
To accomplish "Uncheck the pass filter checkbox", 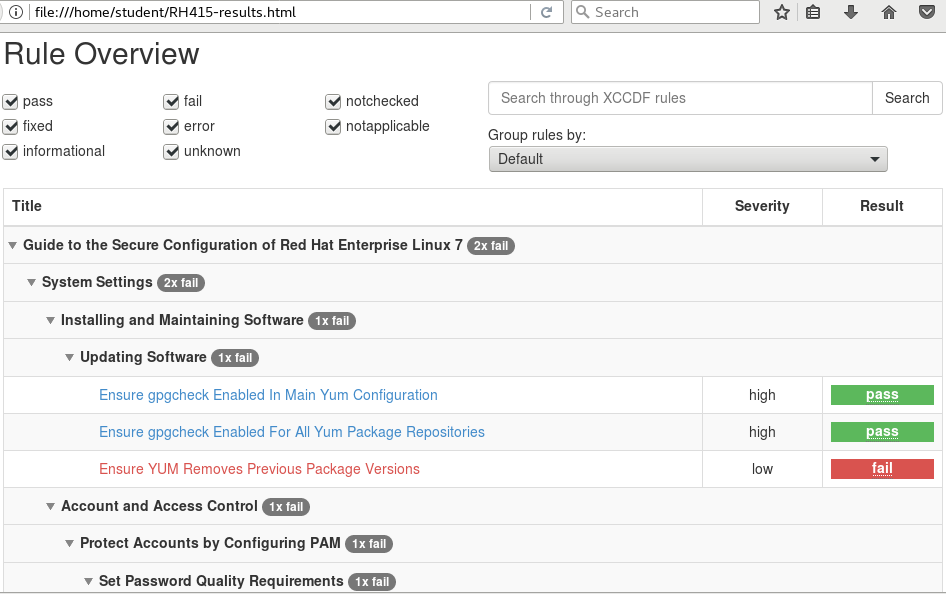I will click(11, 102).
